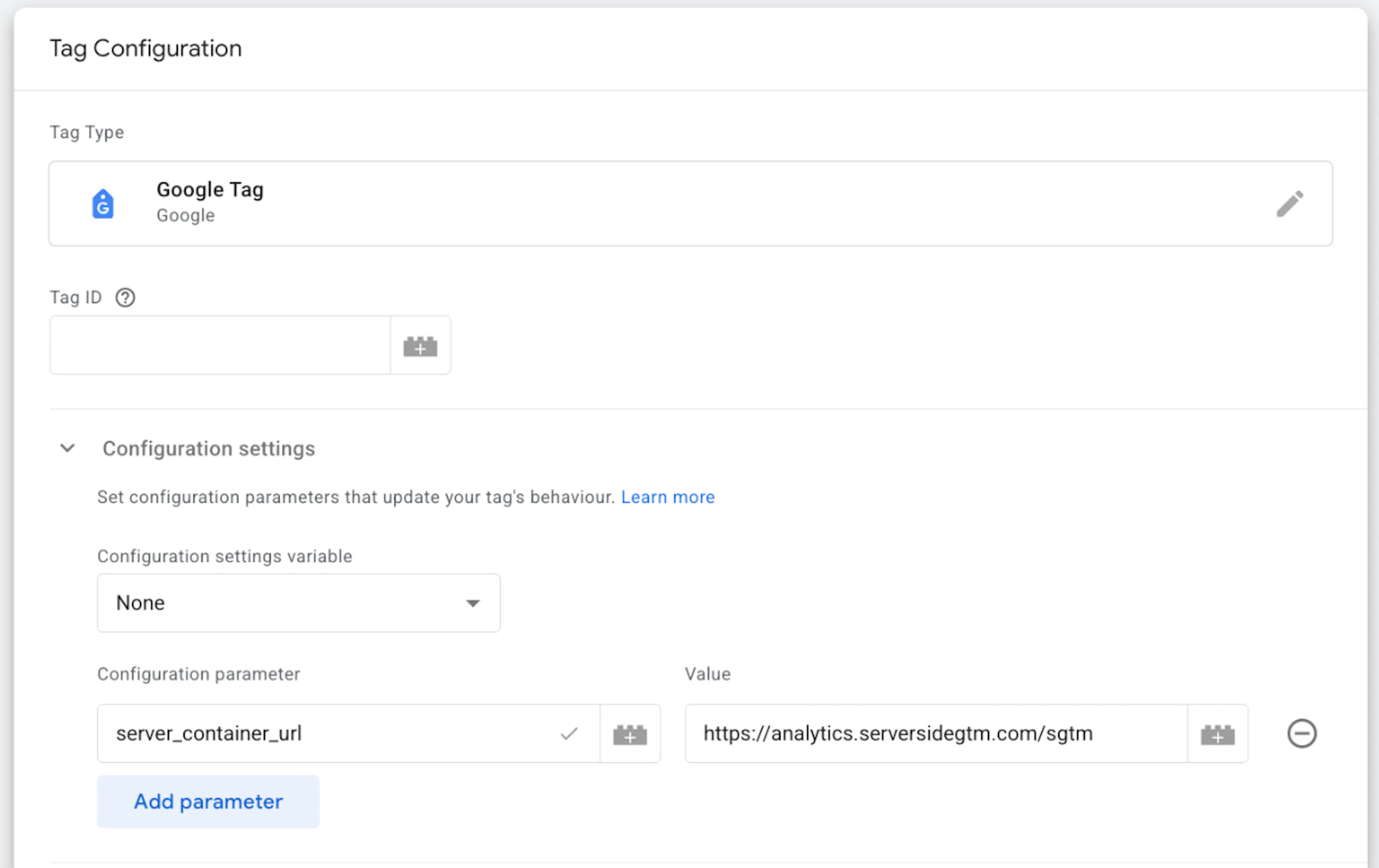Click the Tag Configuration heading
This screenshot has width=1379, height=868.
(x=146, y=49)
